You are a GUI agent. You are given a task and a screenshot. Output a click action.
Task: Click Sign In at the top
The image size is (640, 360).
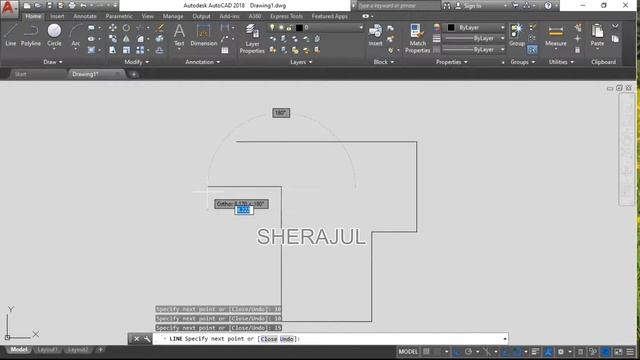pos(473,6)
